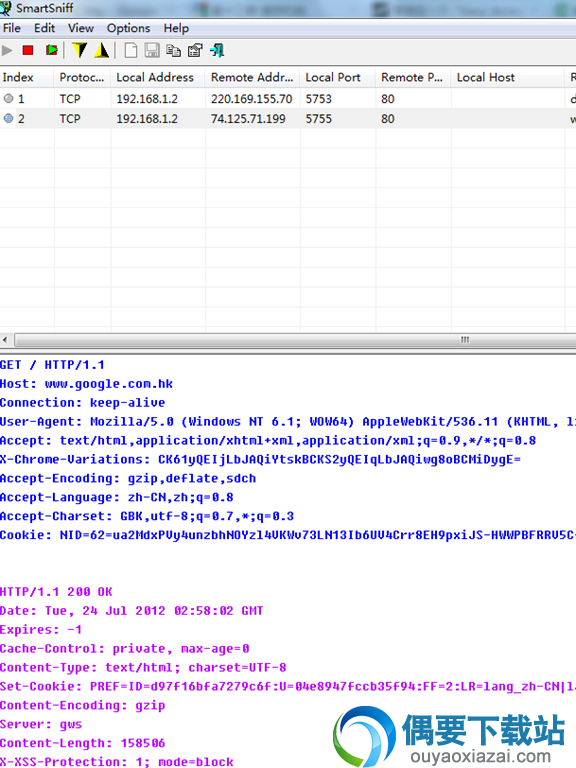
Task: Click the 'X-XSS-Protection: 1; mode=block' line
Action: [x=117, y=762]
